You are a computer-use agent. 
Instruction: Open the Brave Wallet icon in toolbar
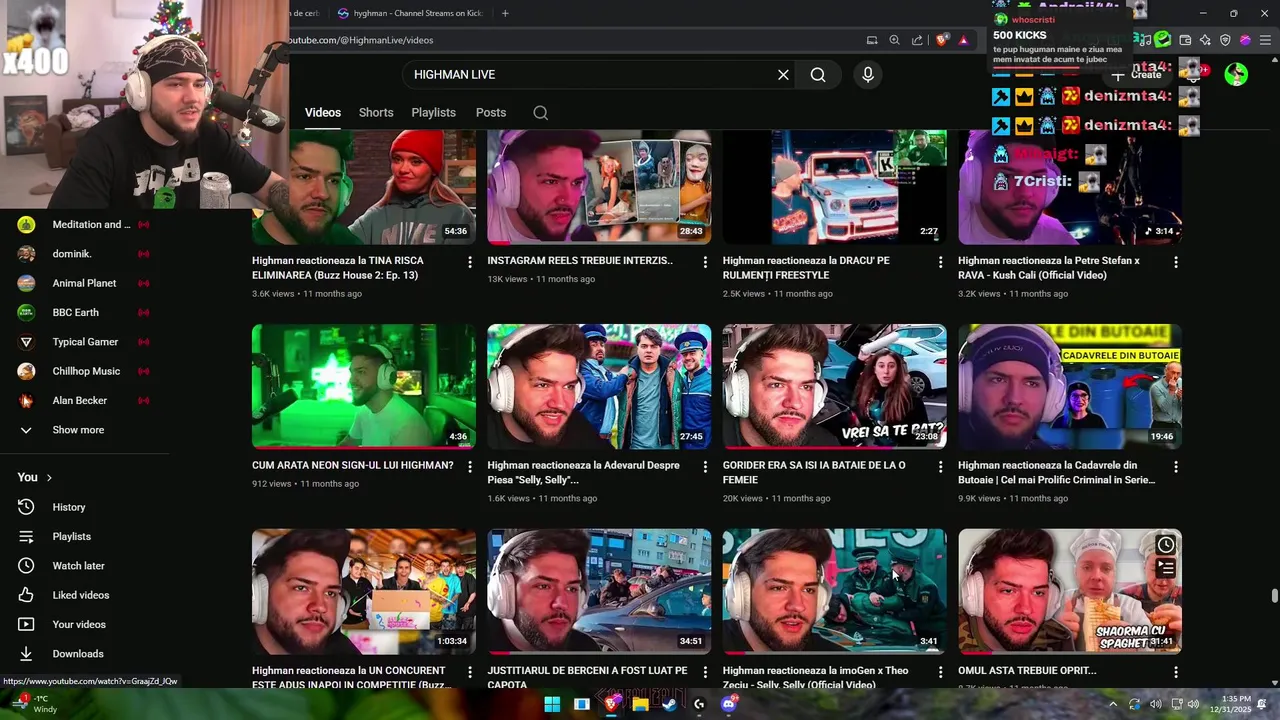pyautogui.click(x=1185, y=40)
